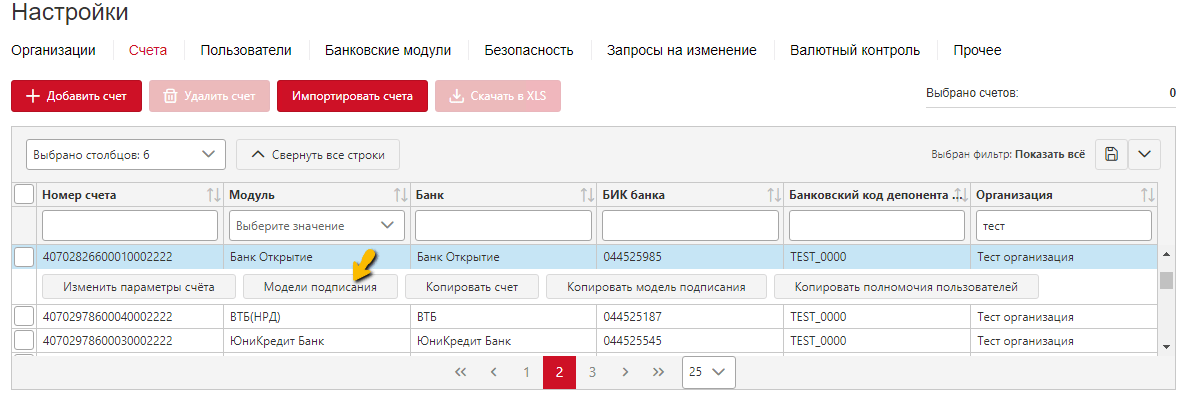Expand the filter options chevron next to save
This screenshot has width=1182, height=394.
[1144, 154]
